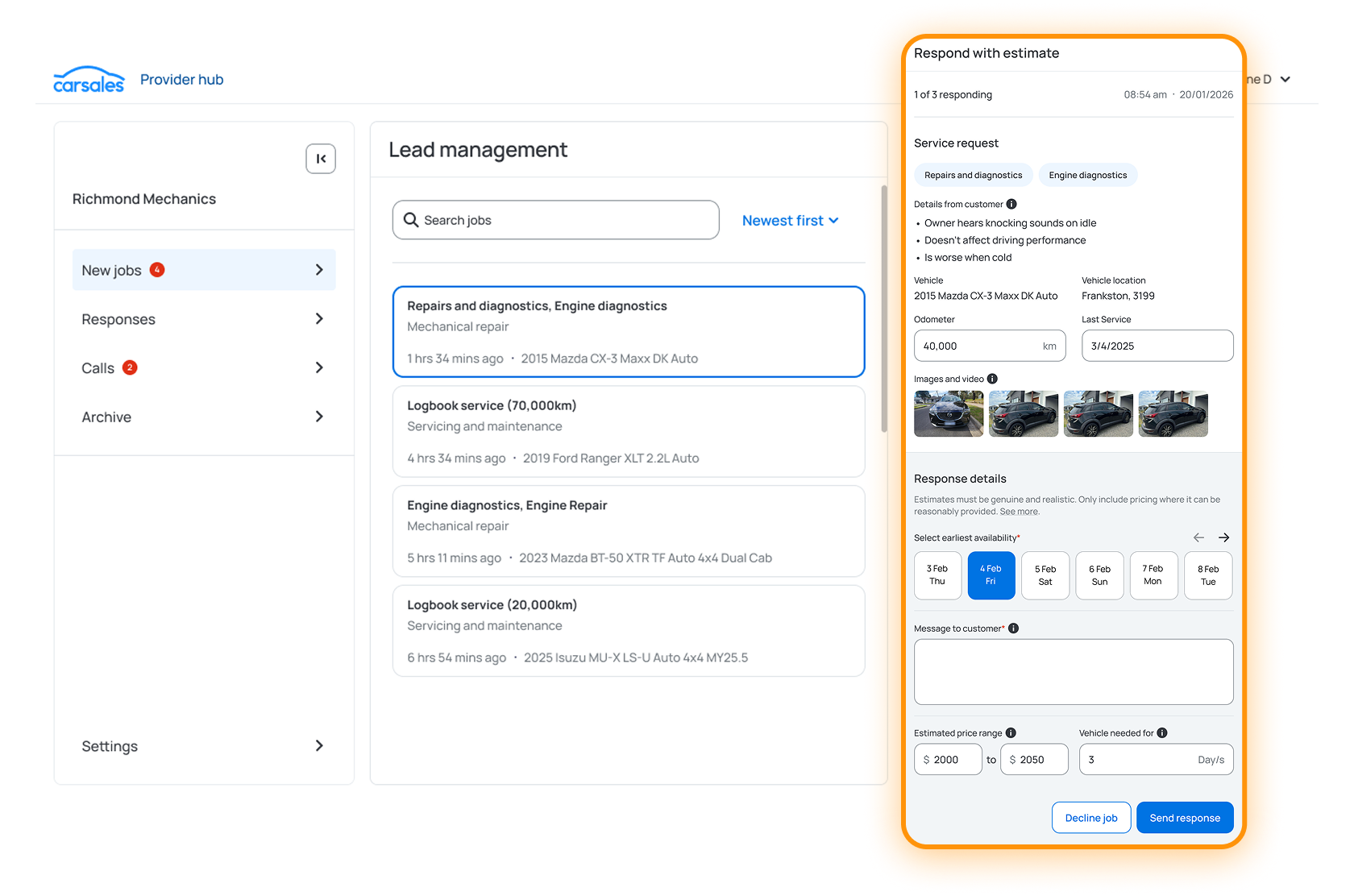Viewport: 1354px width, 896px height.
Task: Open the user account dropdown chevron
Action: tap(1285, 79)
